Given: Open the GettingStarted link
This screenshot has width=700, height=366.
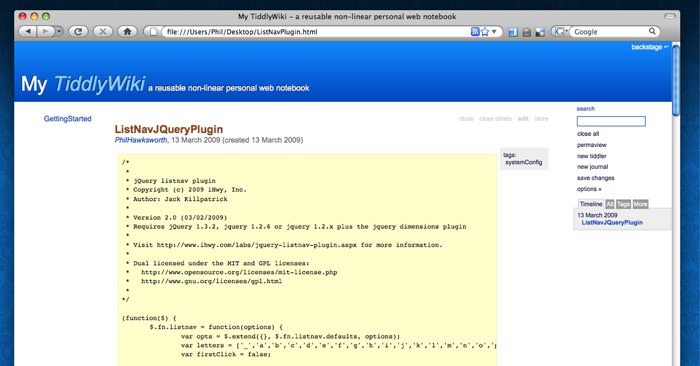Looking at the screenshot, I should [x=67, y=118].
